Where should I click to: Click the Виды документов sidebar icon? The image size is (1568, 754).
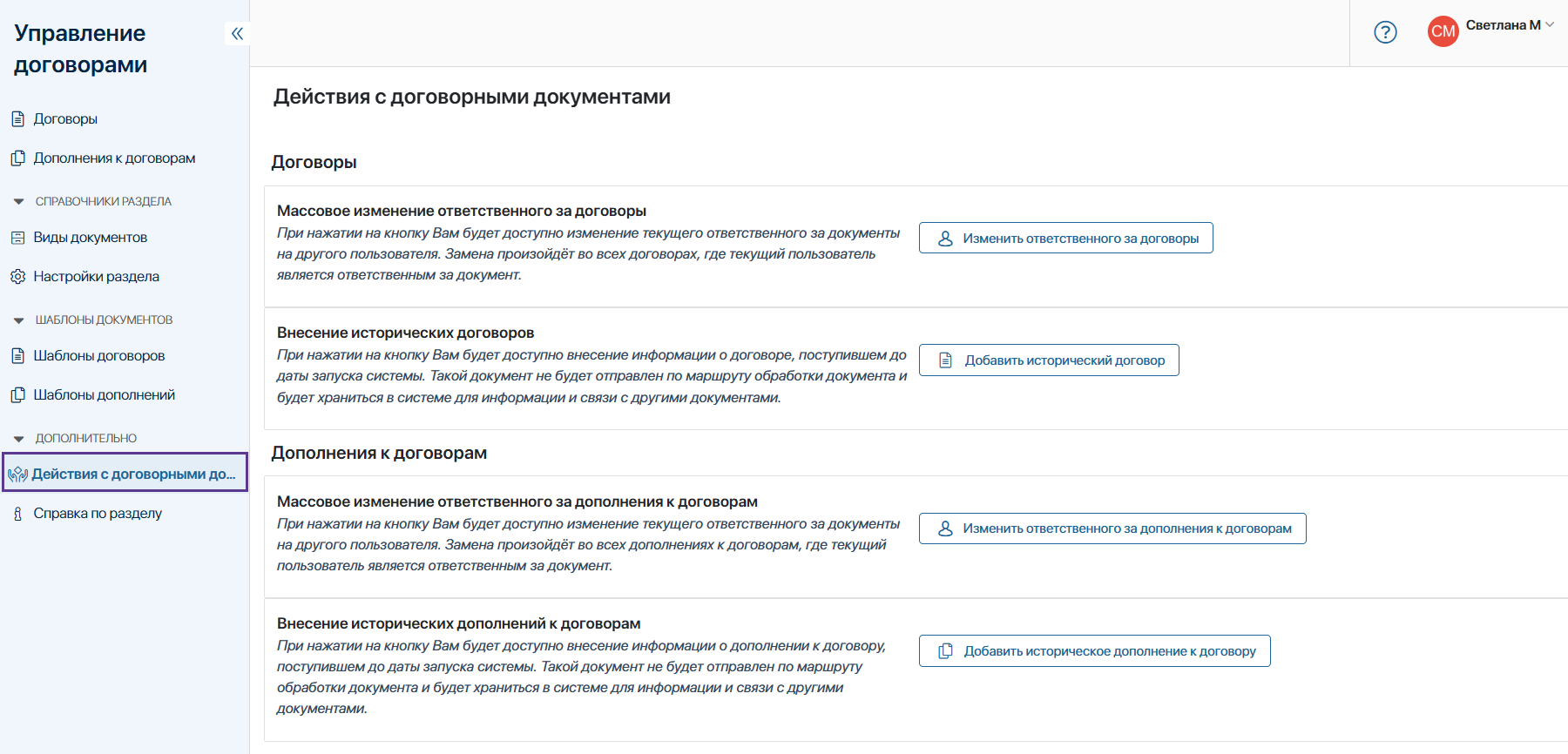point(17,238)
